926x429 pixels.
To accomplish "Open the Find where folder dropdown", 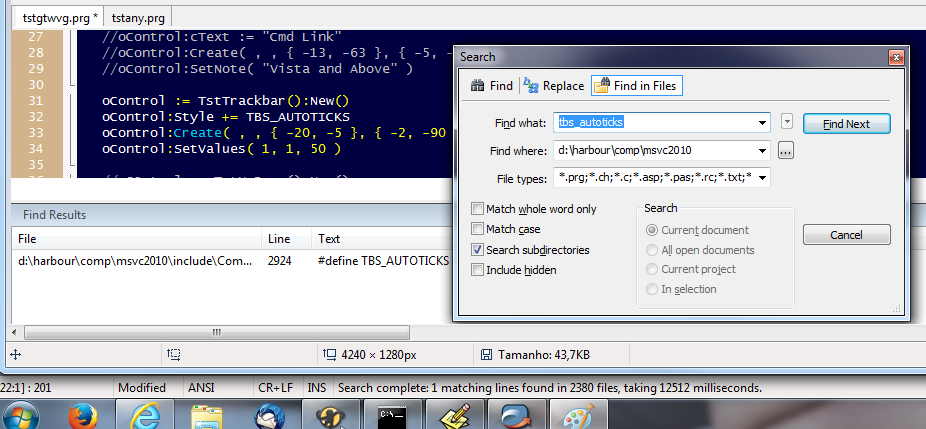I will (764, 151).
